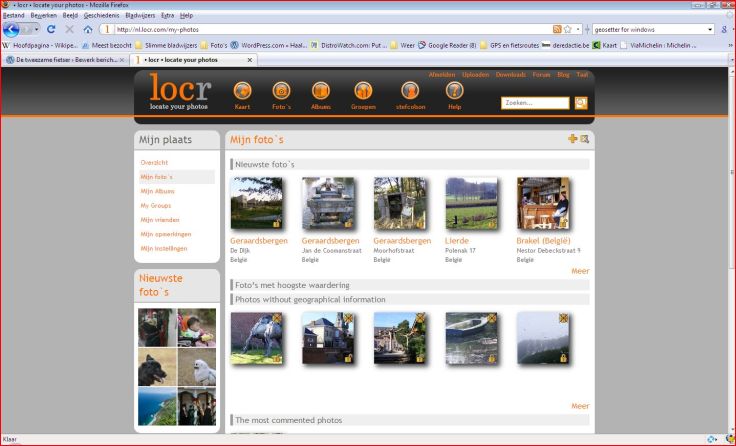
Task: Click the Brakel (België) photo title link
Action: click(544, 240)
